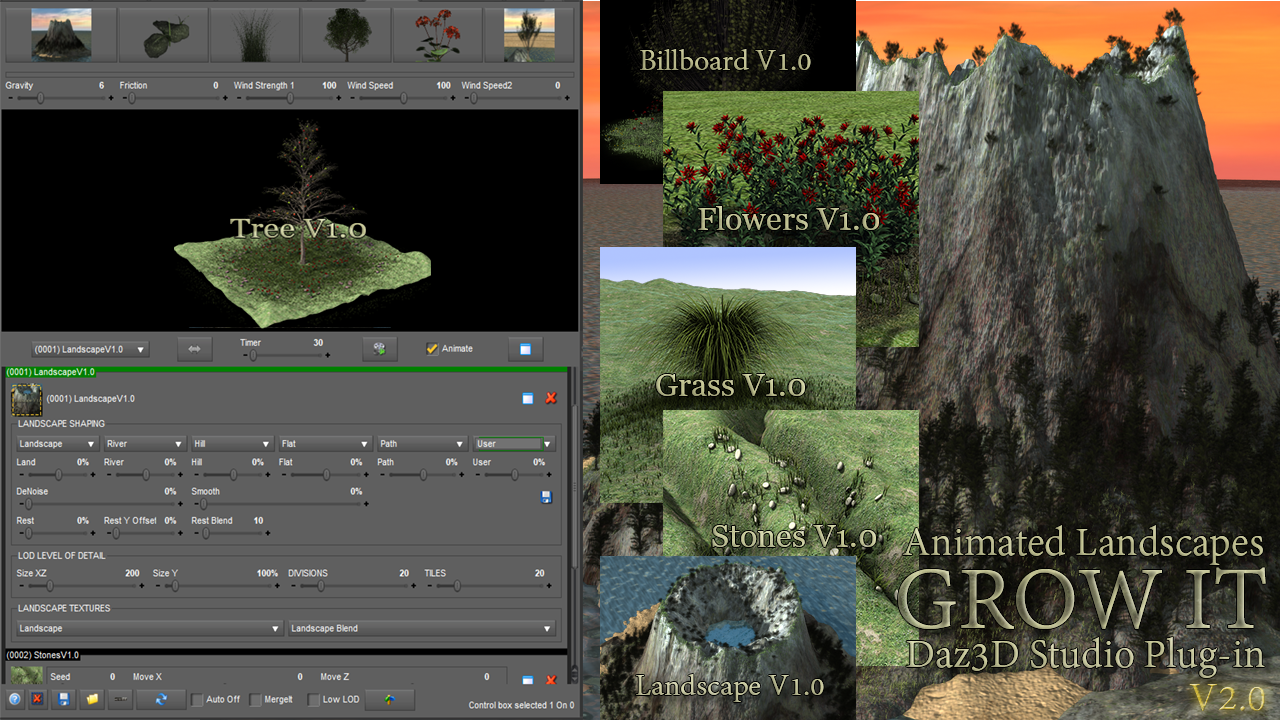This screenshot has height=720, width=1280.
Task: Open help with the blue question-mark icon
Action: click(15, 699)
